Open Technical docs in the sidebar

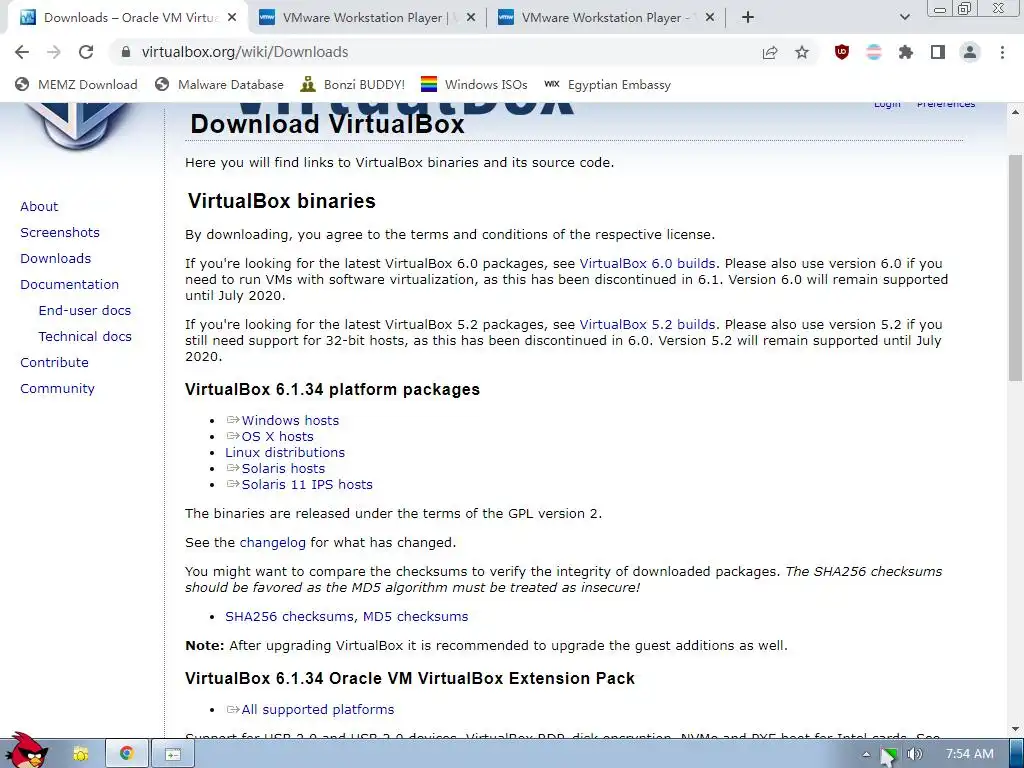coord(85,336)
